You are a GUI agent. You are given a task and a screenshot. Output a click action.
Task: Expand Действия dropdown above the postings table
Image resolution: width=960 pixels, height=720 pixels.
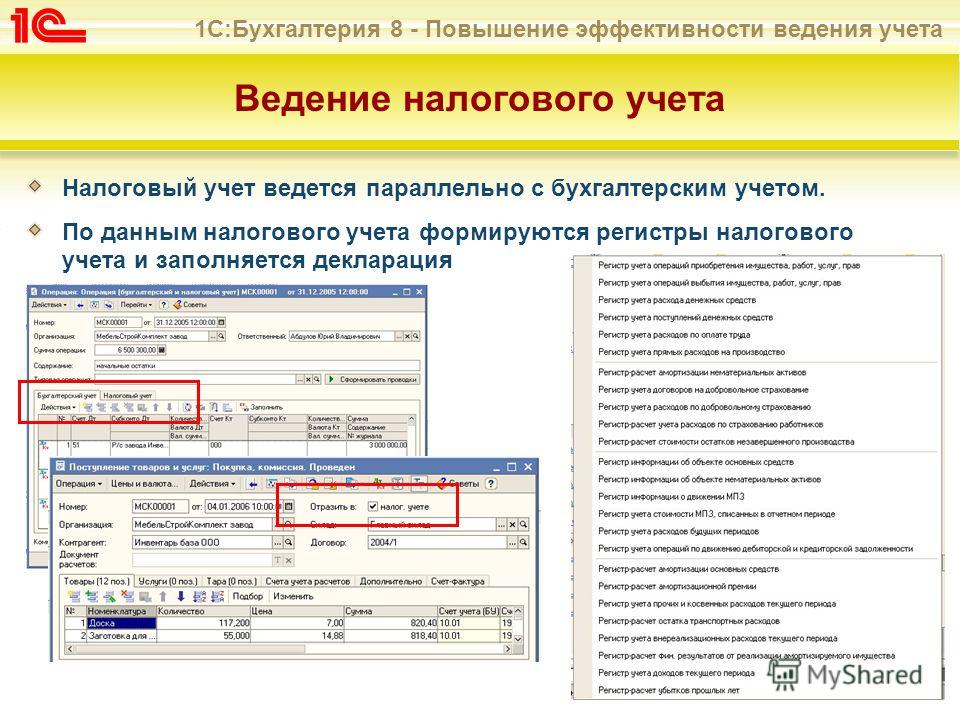click(58, 407)
